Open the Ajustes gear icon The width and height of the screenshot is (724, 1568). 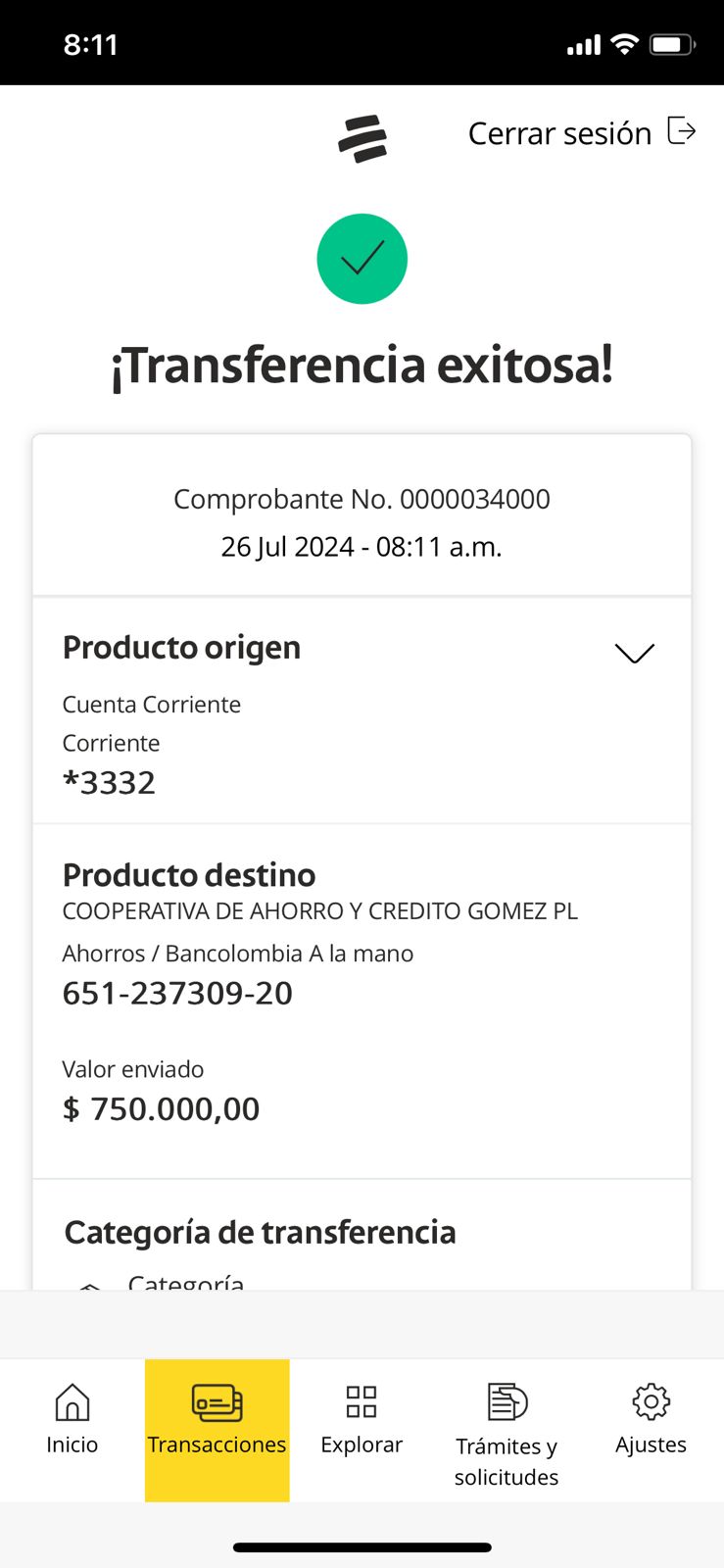651,1402
